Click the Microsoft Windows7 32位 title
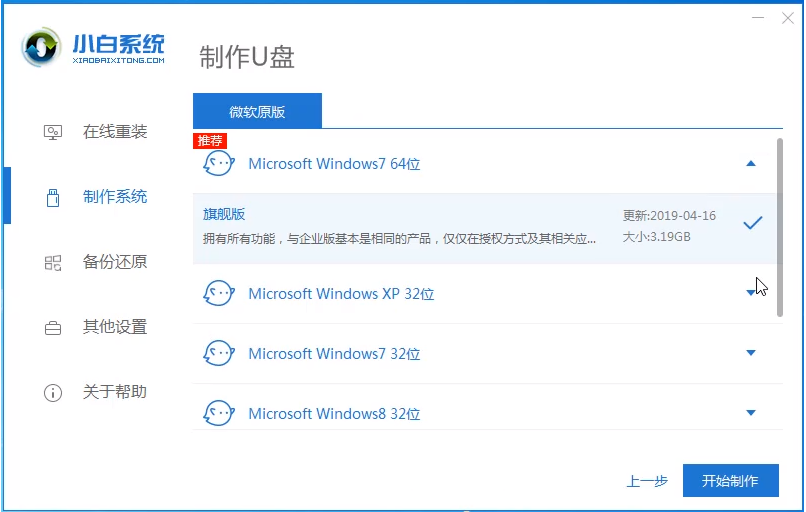 coord(334,354)
